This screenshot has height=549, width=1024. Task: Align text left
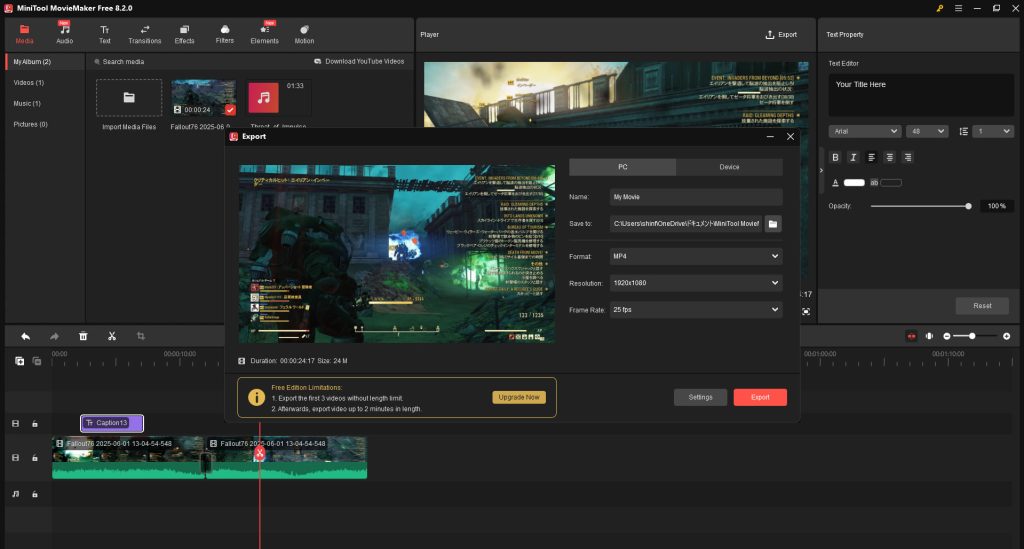point(871,157)
